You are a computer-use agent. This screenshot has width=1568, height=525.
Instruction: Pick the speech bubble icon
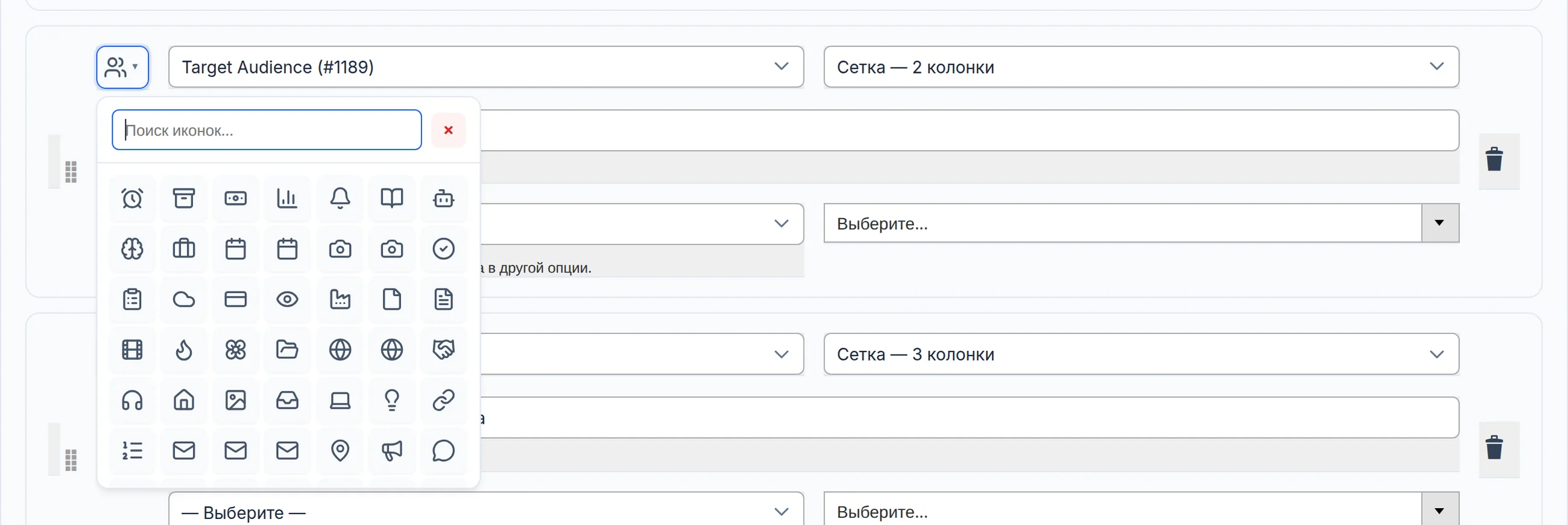pyautogui.click(x=444, y=451)
